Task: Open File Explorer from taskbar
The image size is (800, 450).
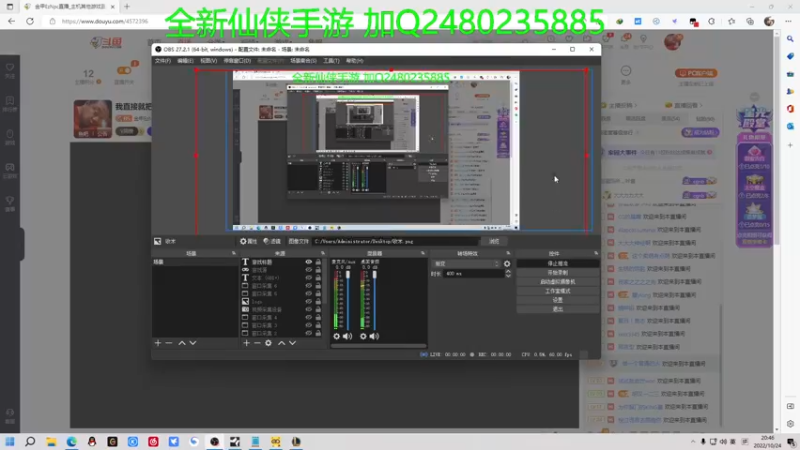Action: 51,441
